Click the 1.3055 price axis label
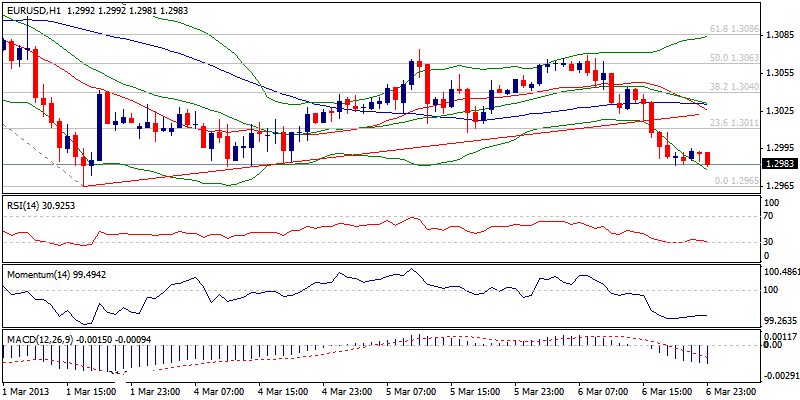The image size is (800, 400). 779,73
